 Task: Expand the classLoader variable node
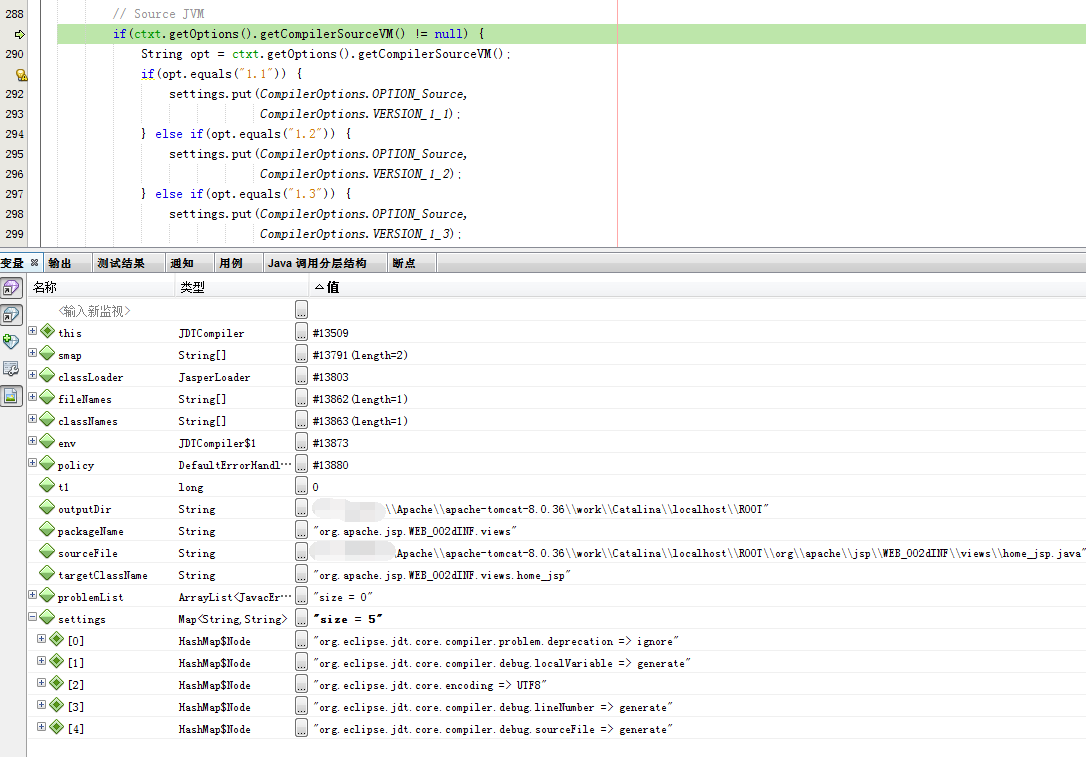pos(33,375)
